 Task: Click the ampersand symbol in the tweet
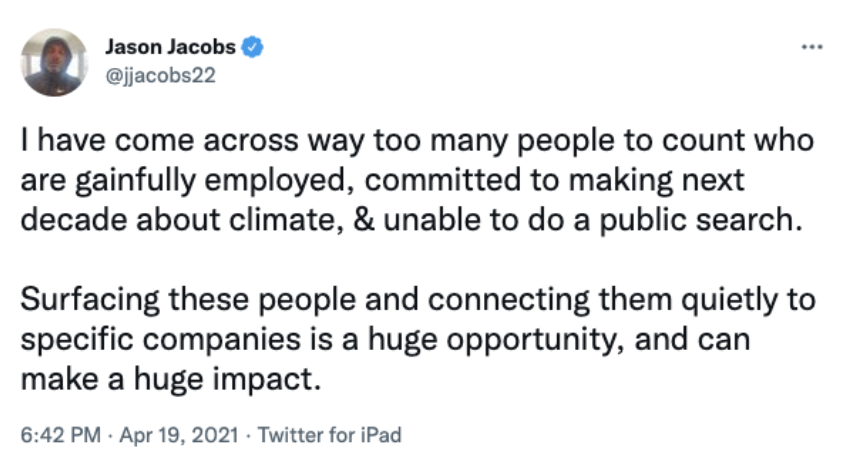tap(364, 220)
